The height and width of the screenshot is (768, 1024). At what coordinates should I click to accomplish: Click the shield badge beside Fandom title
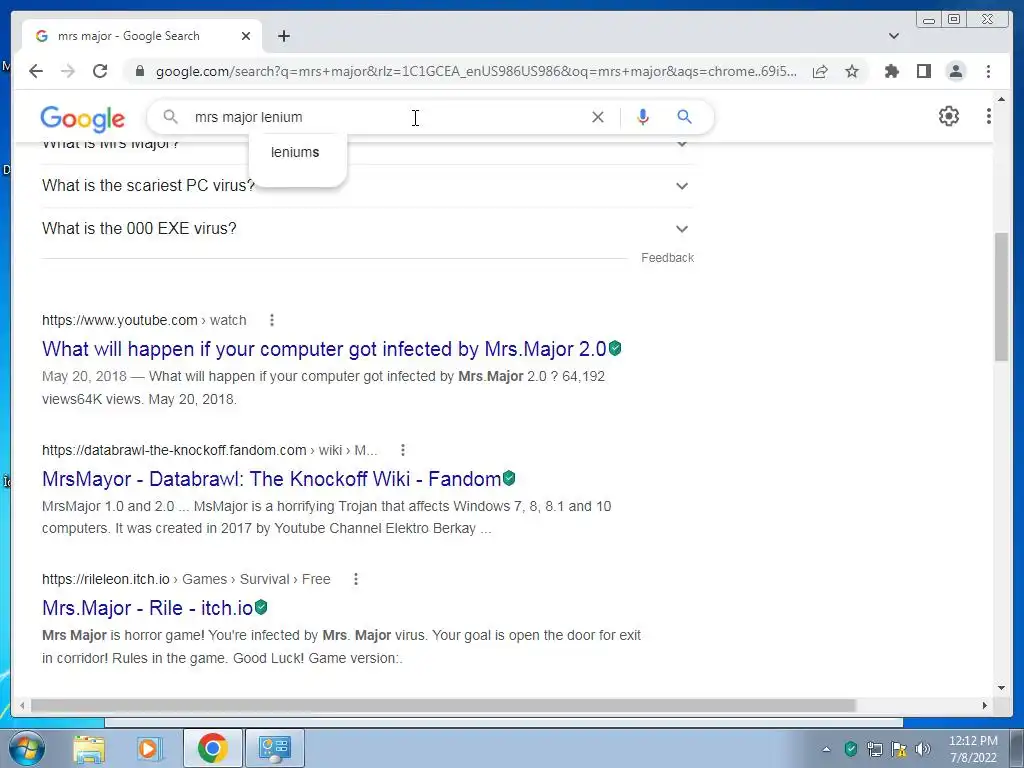pyautogui.click(x=509, y=478)
